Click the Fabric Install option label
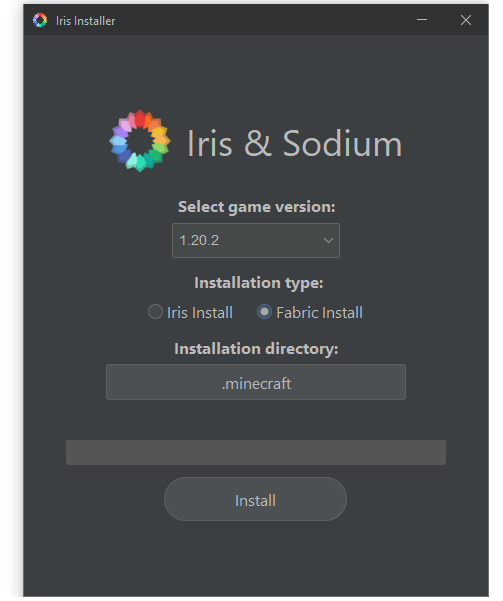 click(x=319, y=313)
